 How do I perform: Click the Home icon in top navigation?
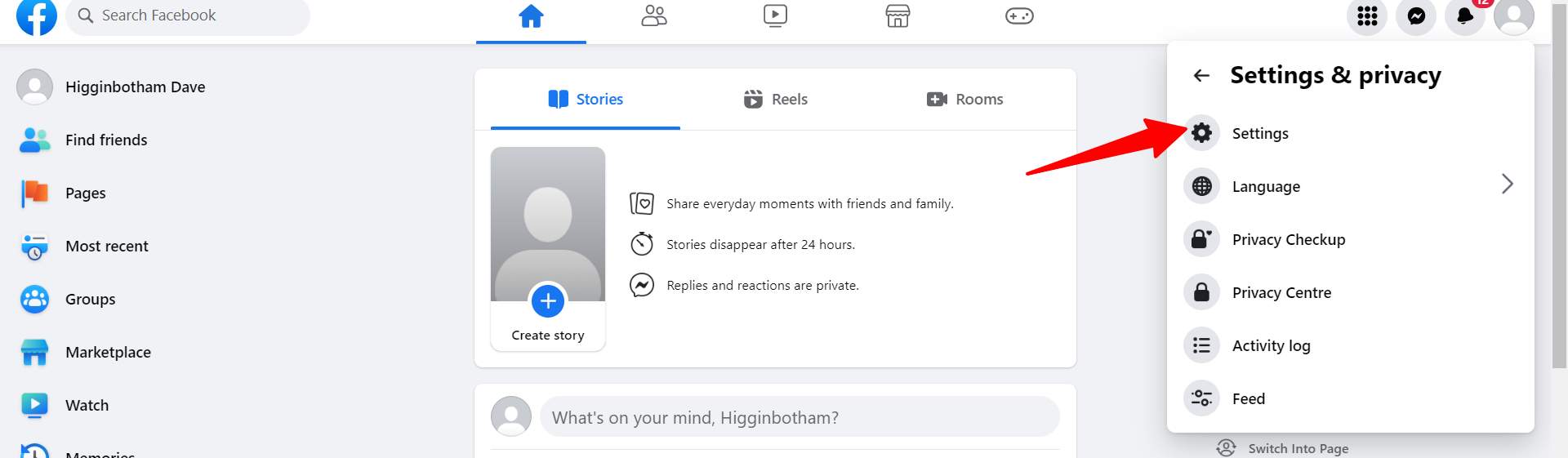tap(531, 16)
